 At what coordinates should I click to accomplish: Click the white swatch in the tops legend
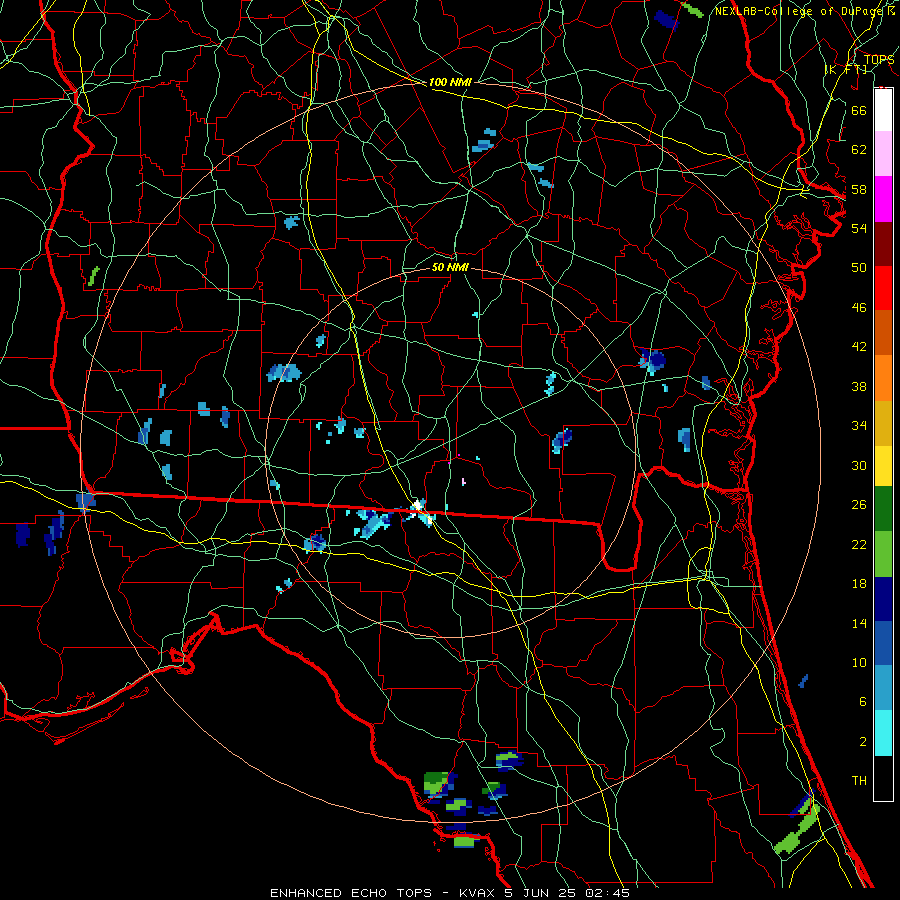(x=883, y=110)
